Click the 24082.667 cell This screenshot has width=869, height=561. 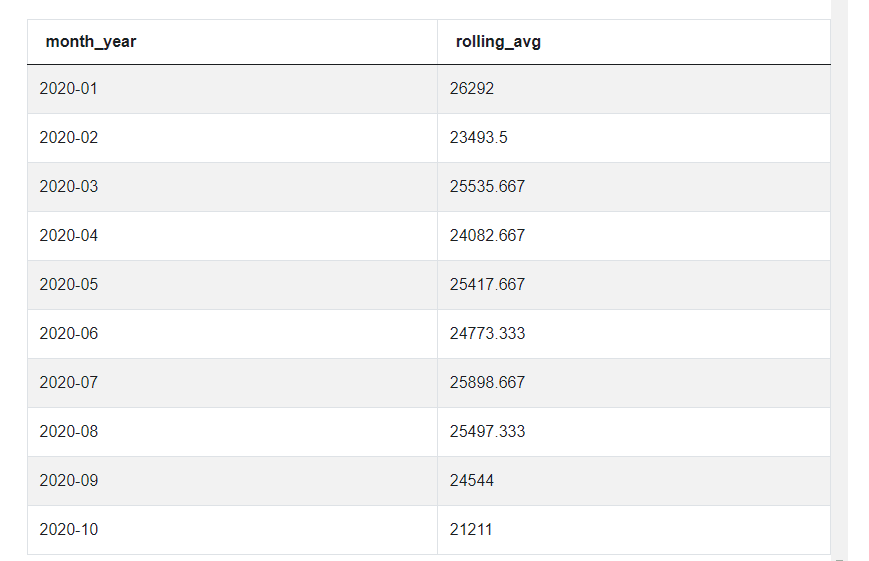click(487, 235)
